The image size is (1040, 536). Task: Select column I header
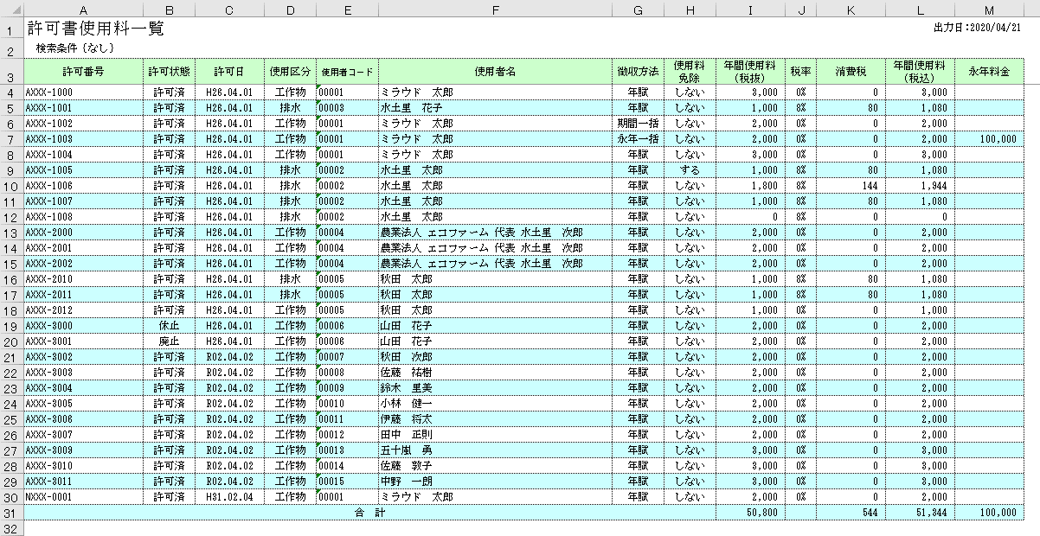750,9
